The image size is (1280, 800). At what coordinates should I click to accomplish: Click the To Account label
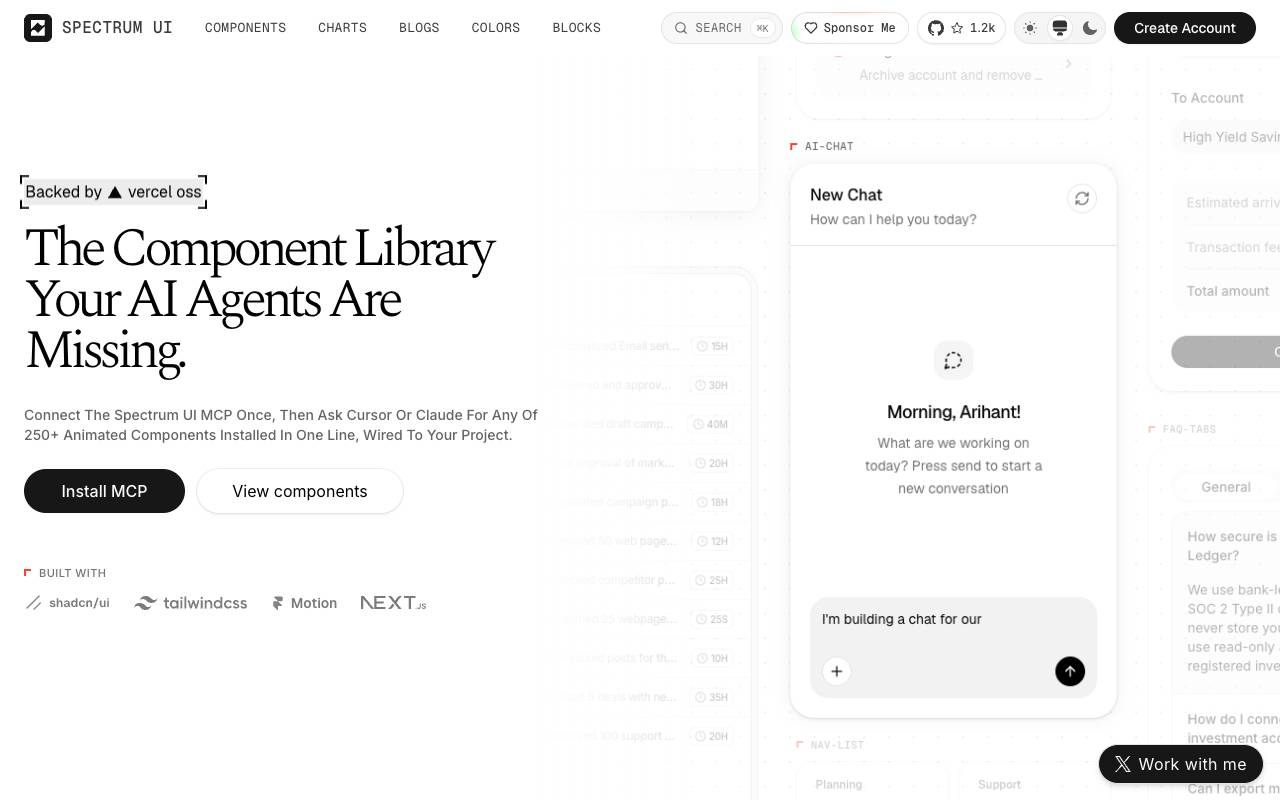click(x=1208, y=98)
